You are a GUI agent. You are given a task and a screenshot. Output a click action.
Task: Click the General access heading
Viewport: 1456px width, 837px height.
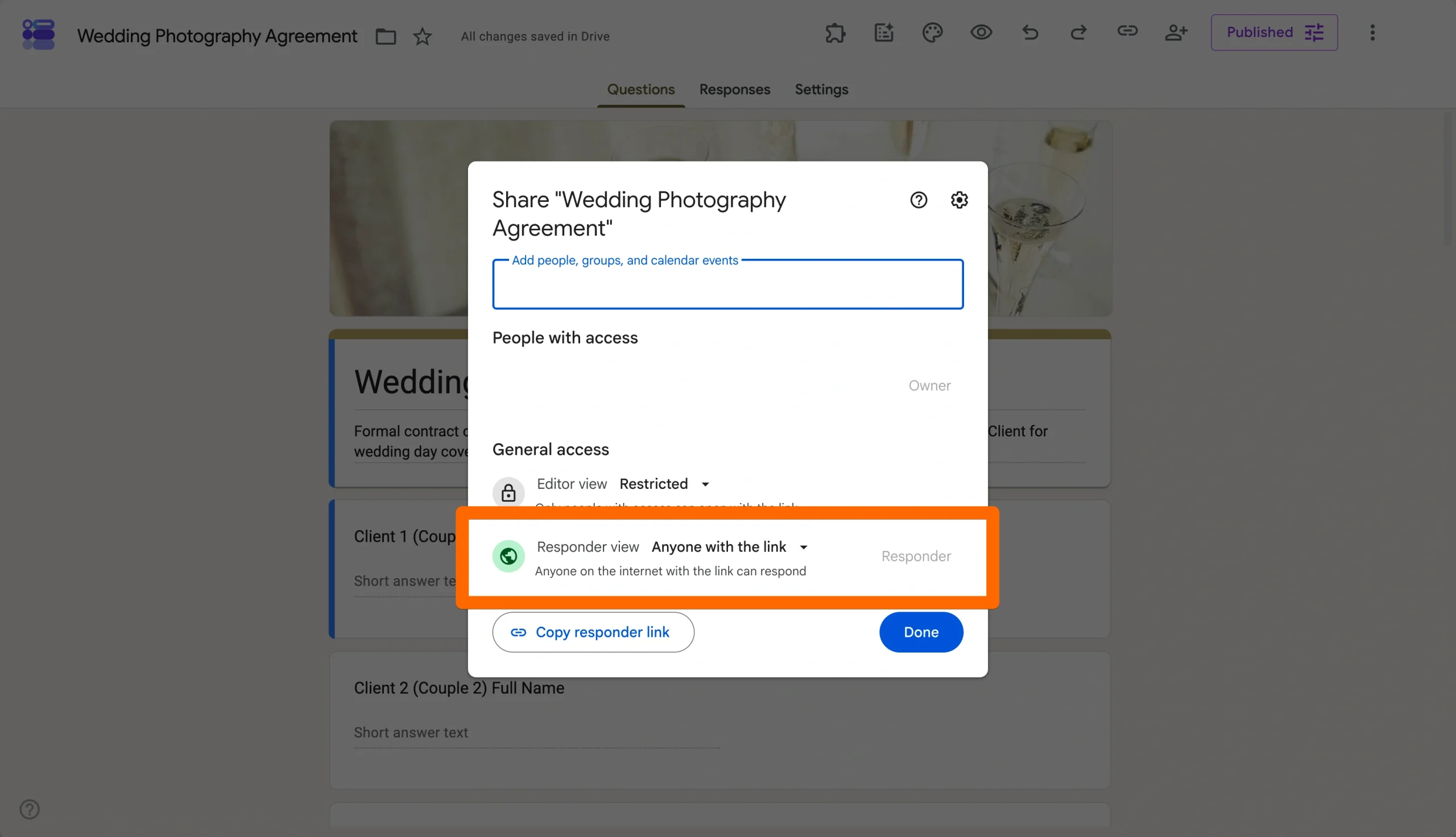pos(550,449)
